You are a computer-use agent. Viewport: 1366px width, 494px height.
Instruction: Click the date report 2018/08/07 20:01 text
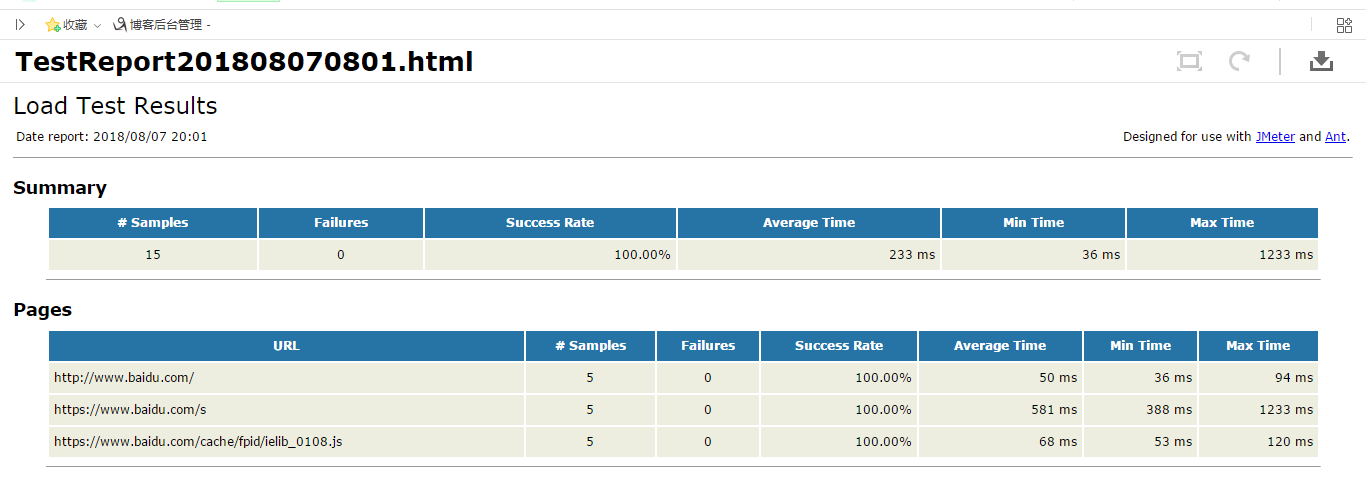point(112,137)
